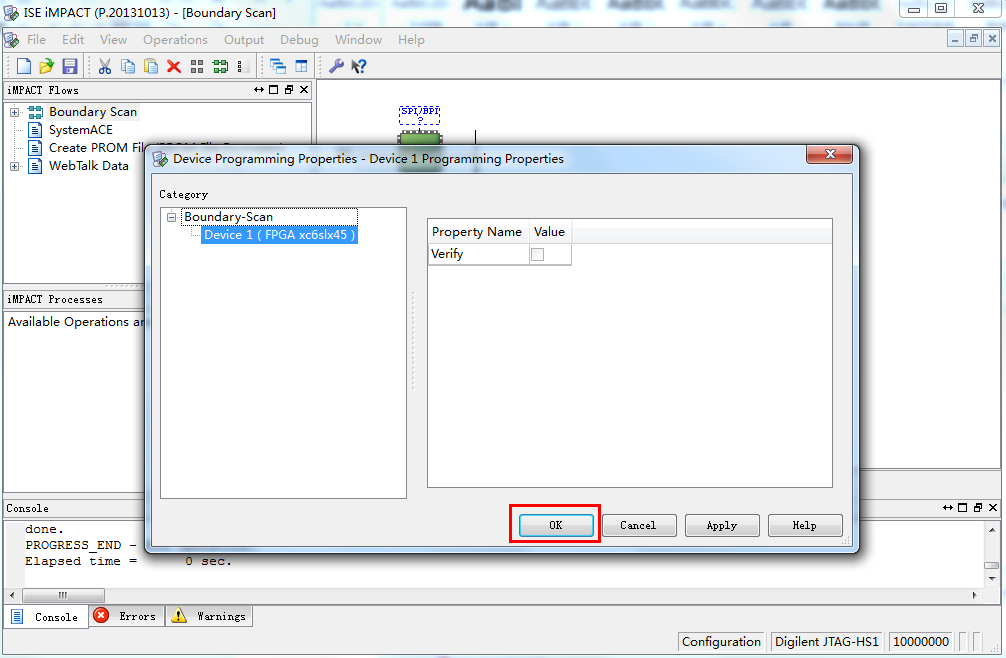The height and width of the screenshot is (658, 1006).
Task: Open the Output menu
Action: 244,40
